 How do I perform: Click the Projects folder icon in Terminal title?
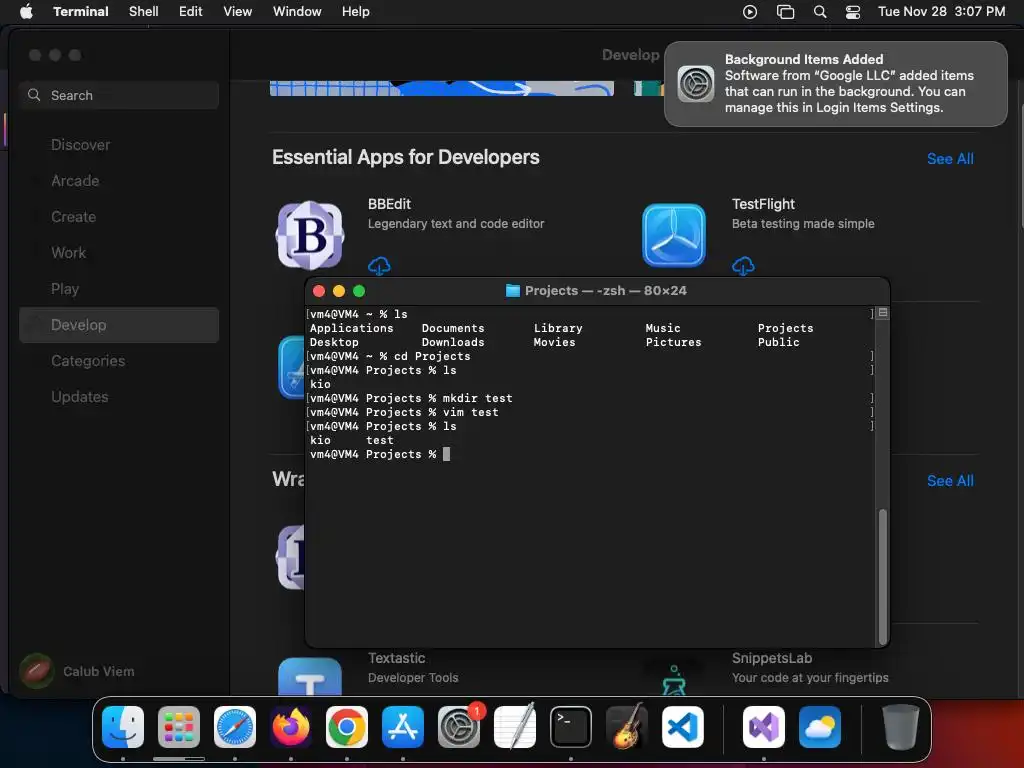click(x=513, y=291)
